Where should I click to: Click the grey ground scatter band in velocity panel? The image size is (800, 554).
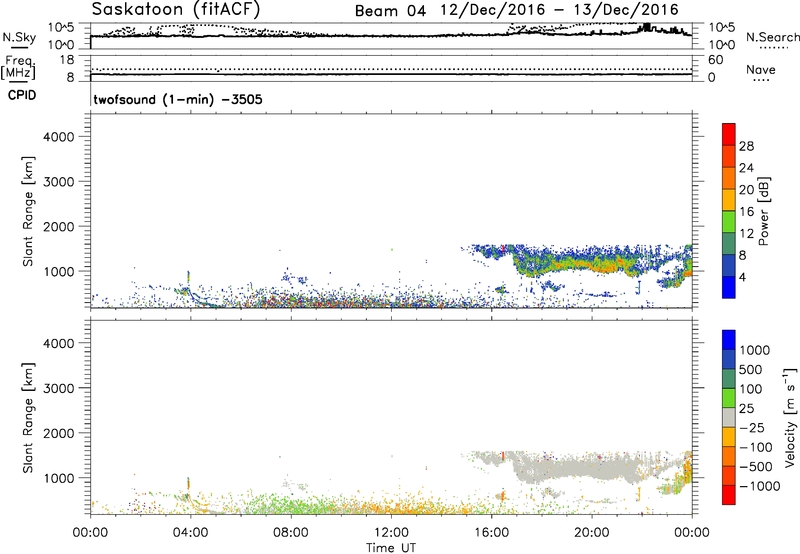coord(577,468)
